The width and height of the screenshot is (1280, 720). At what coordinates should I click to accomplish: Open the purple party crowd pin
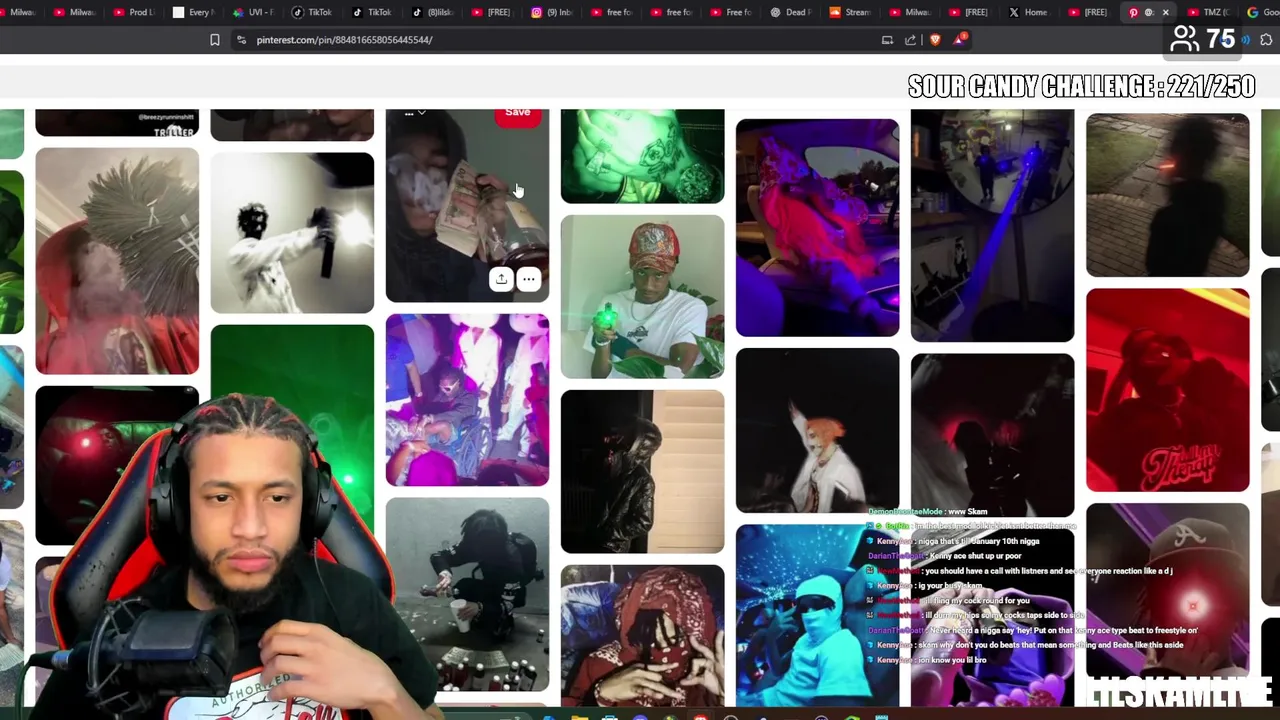coord(467,400)
